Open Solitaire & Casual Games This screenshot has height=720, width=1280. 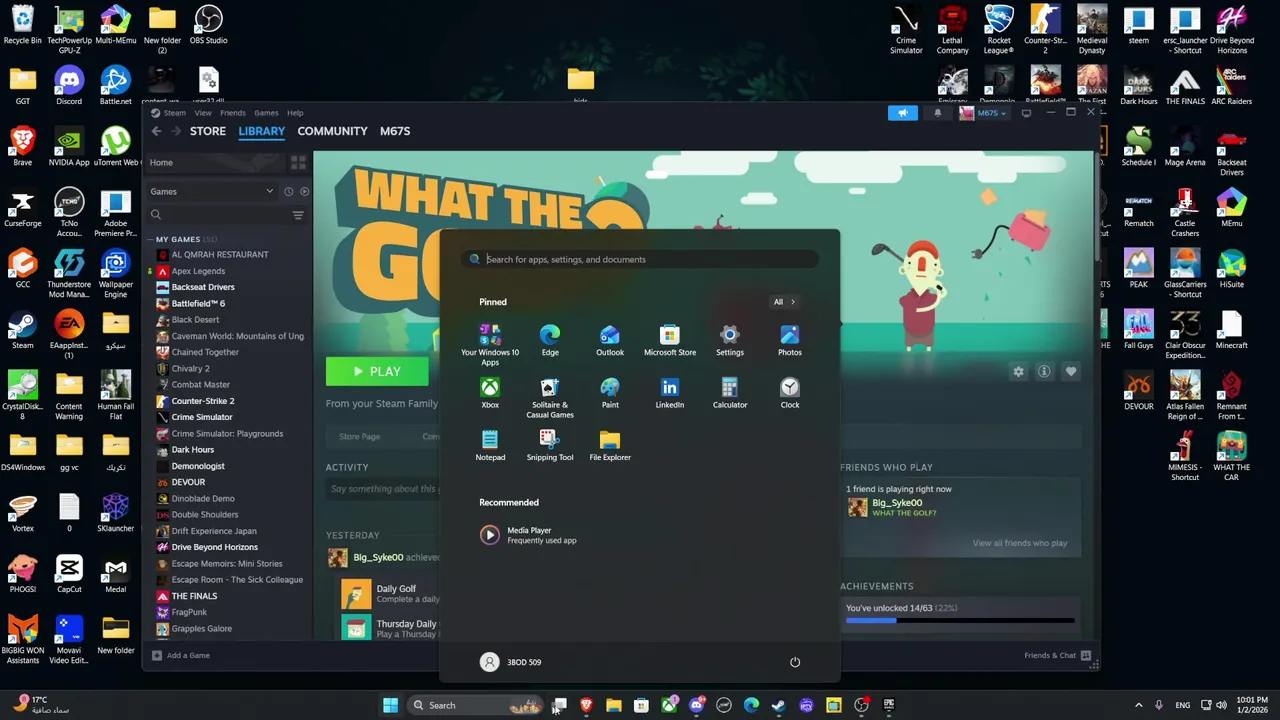tap(550, 397)
